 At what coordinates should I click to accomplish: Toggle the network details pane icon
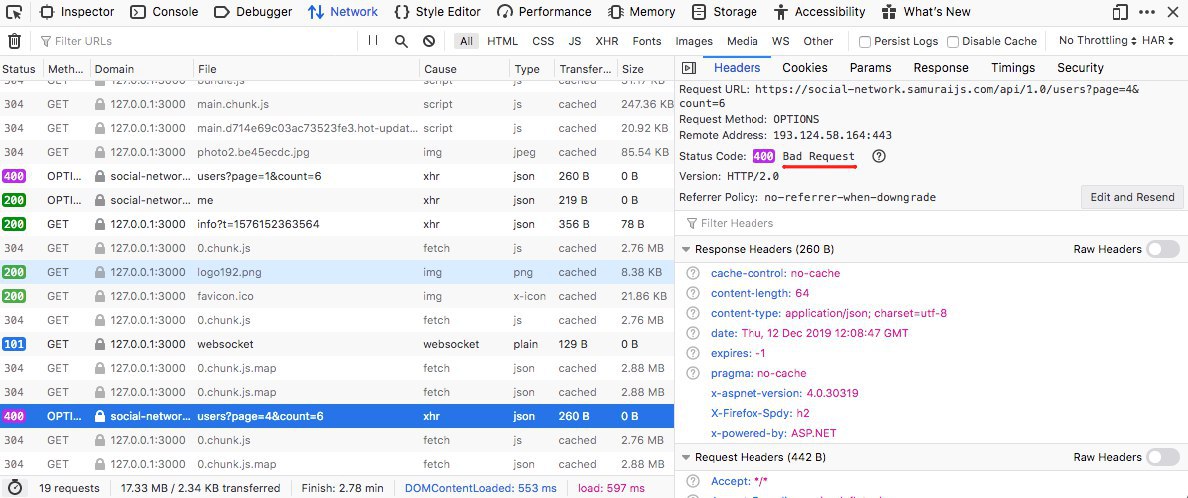coord(688,68)
